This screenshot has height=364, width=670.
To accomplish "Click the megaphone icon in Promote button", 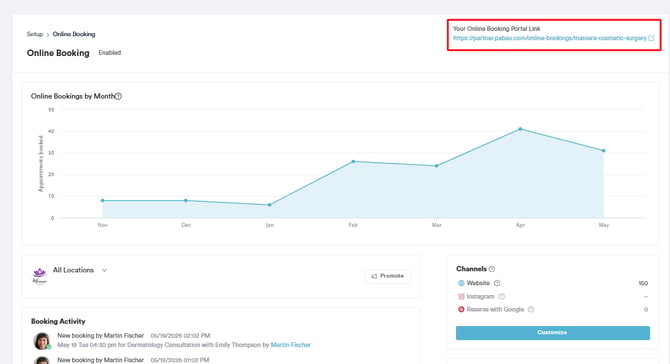I will click(x=374, y=276).
